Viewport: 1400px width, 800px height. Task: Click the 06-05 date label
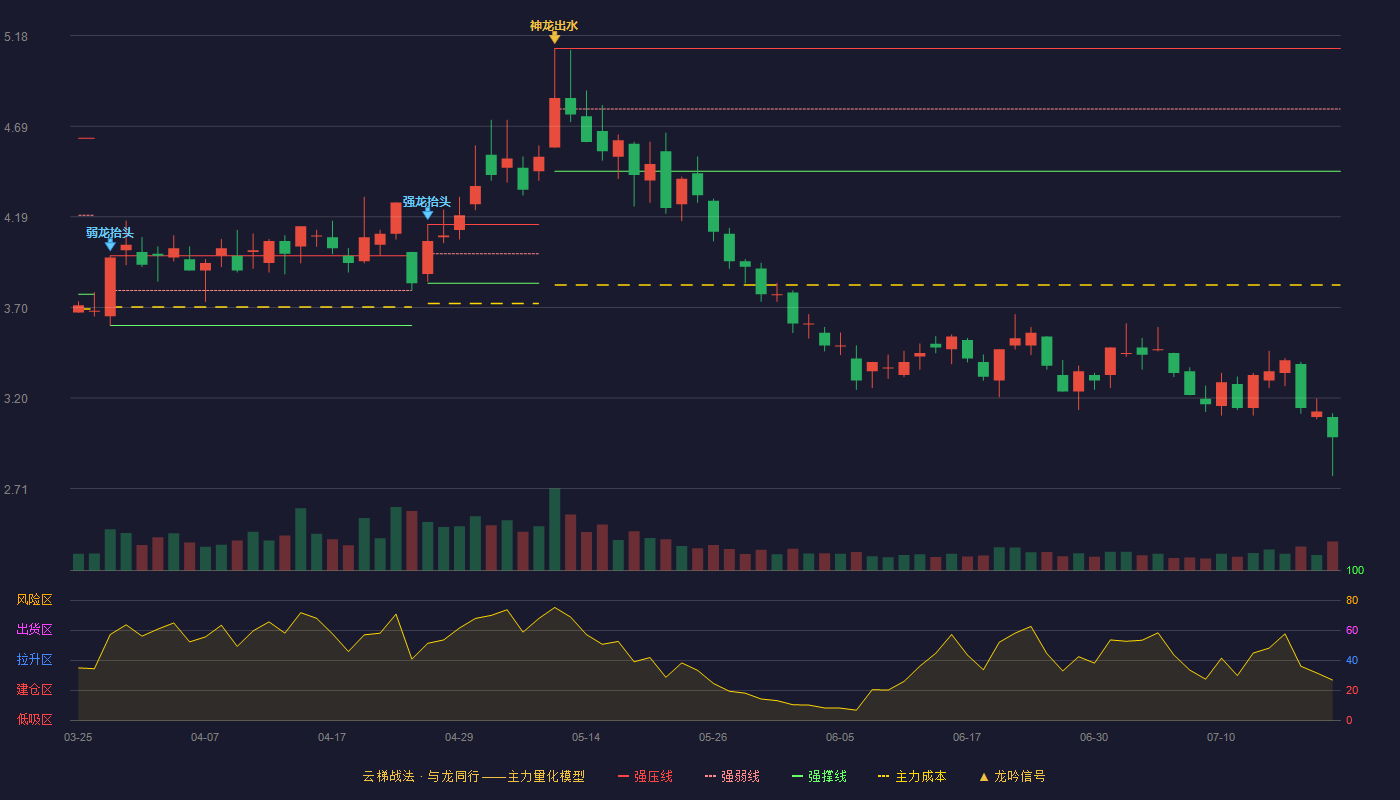pyautogui.click(x=840, y=737)
